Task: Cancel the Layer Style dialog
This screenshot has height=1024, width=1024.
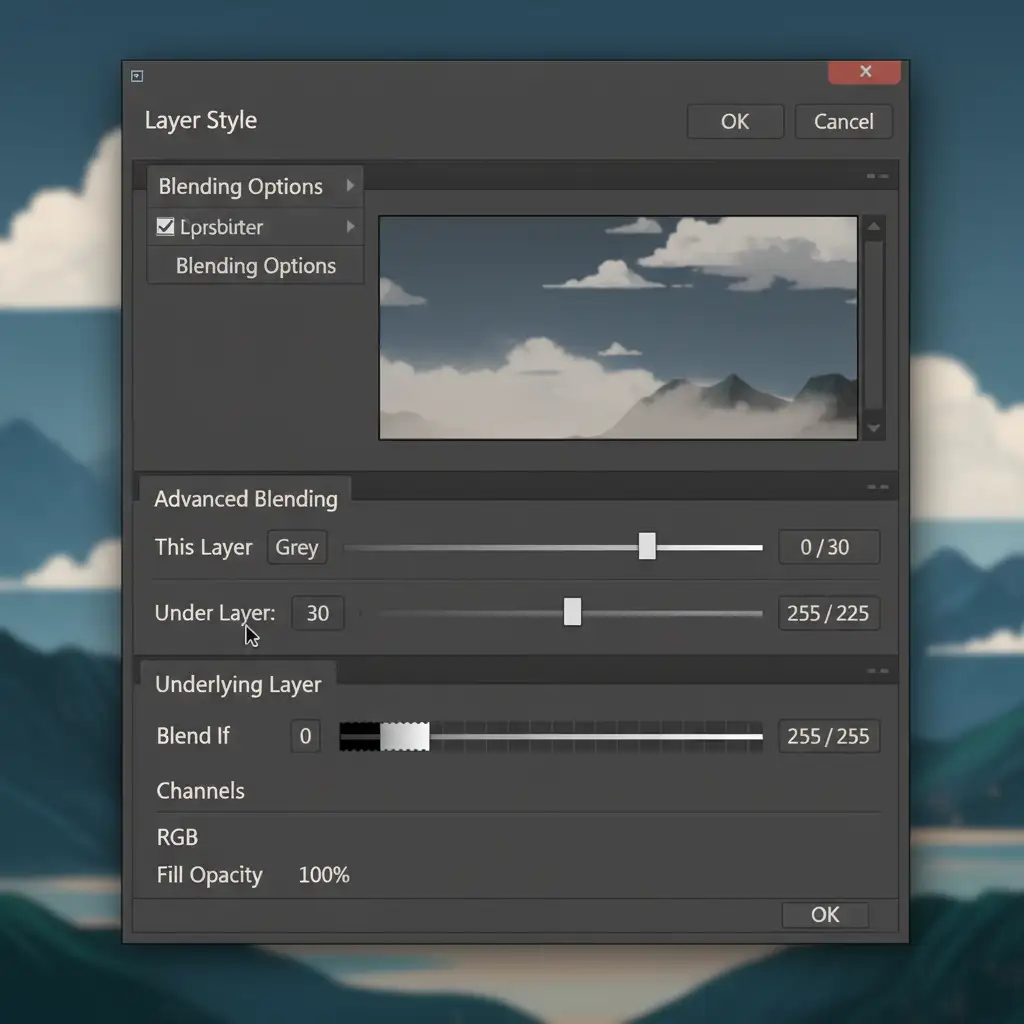Action: [843, 121]
